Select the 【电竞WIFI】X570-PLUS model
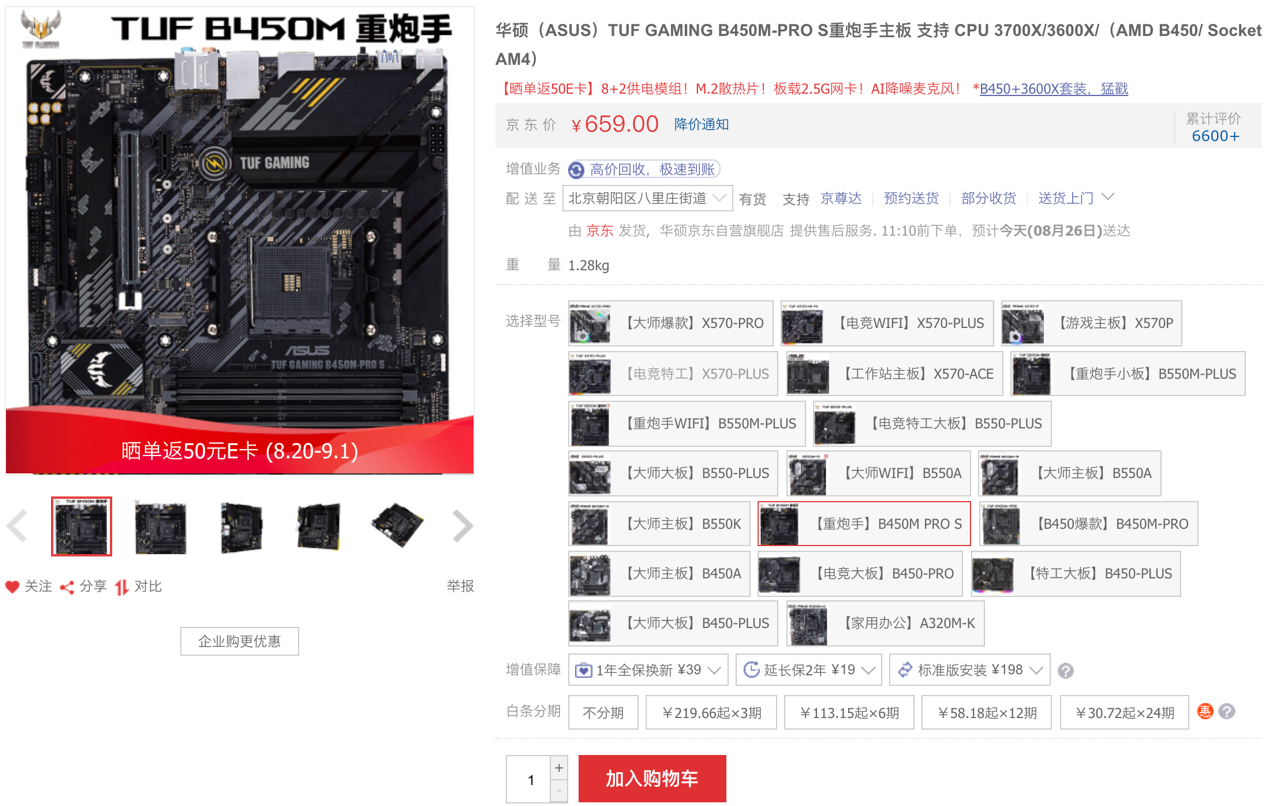 point(887,324)
